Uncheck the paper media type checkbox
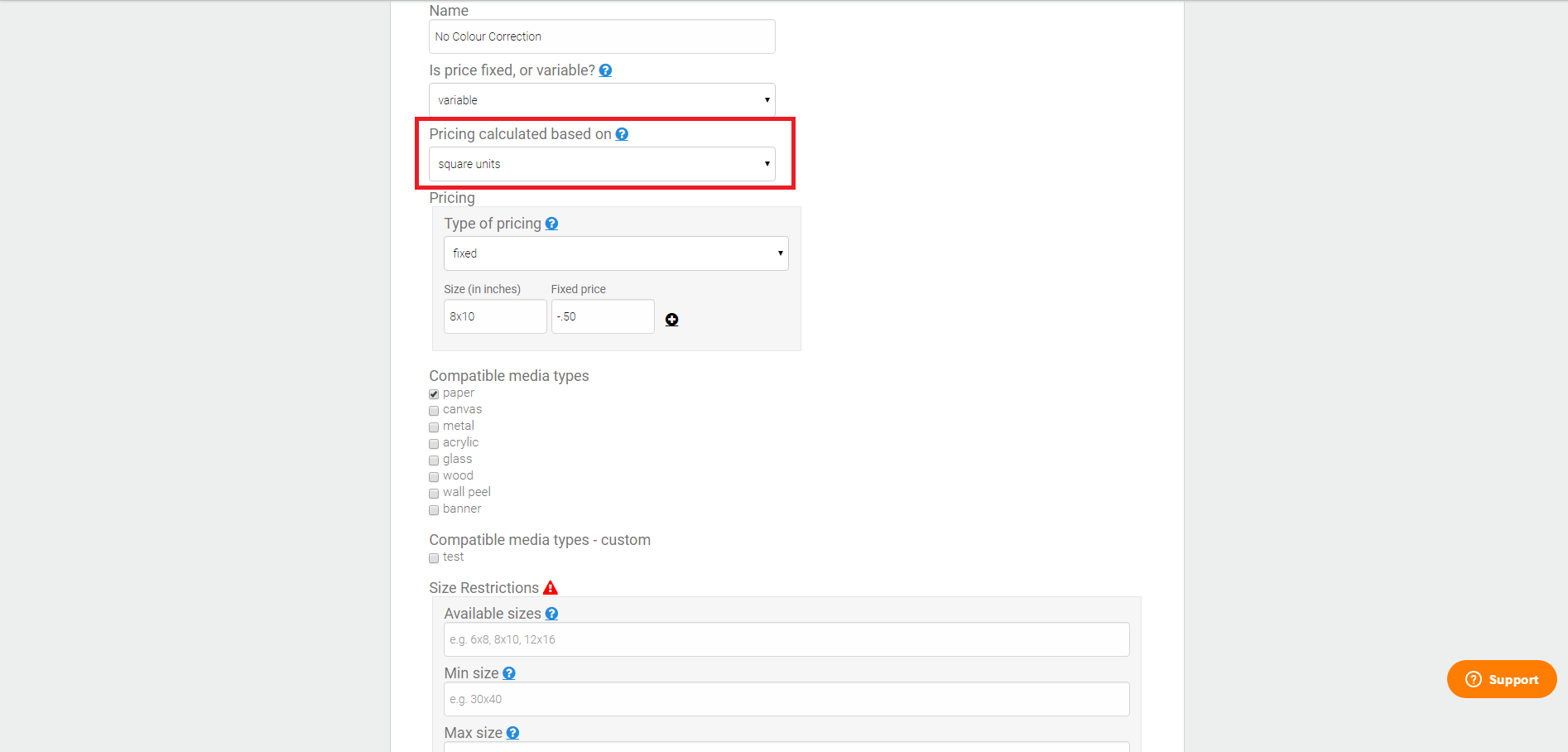 pos(434,394)
